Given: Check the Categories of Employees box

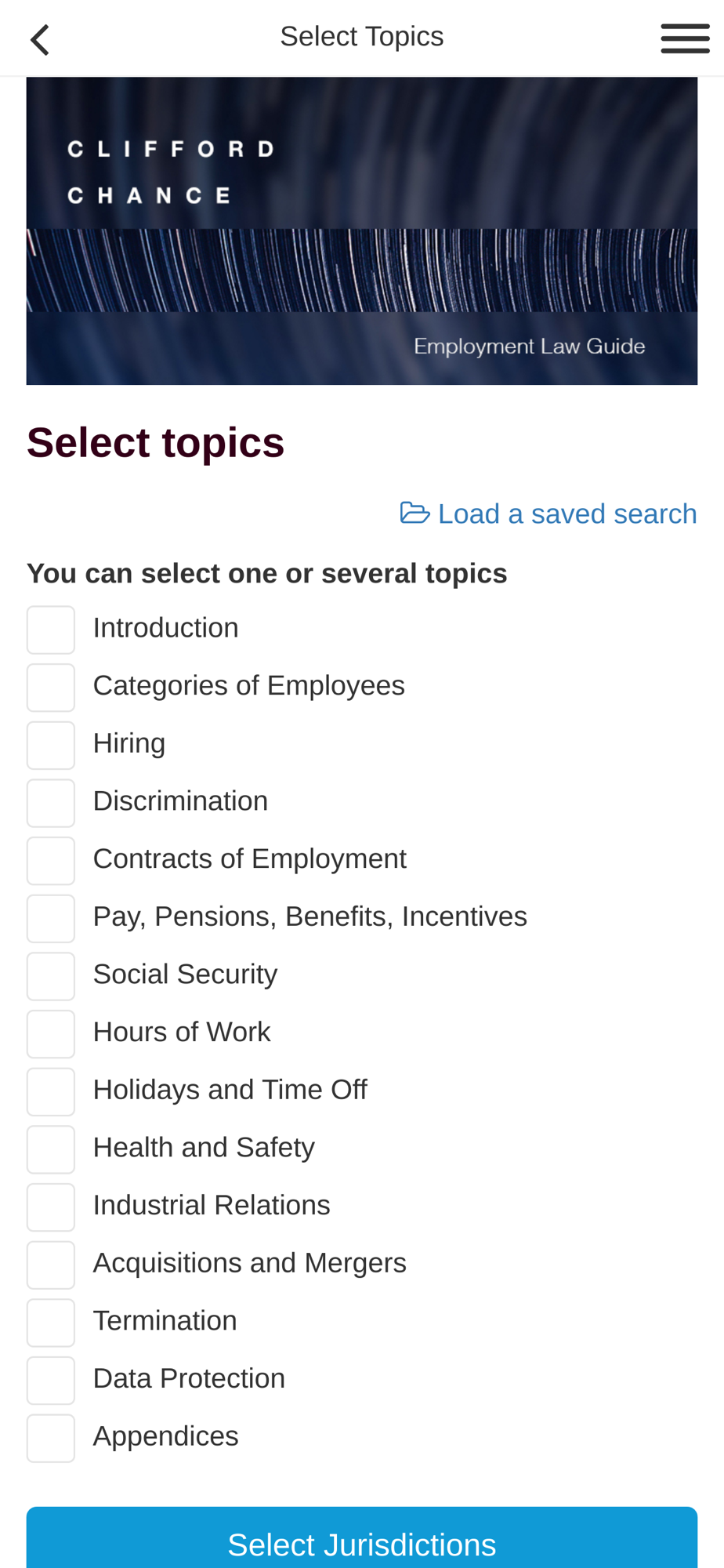Looking at the screenshot, I should pyautogui.click(x=51, y=688).
